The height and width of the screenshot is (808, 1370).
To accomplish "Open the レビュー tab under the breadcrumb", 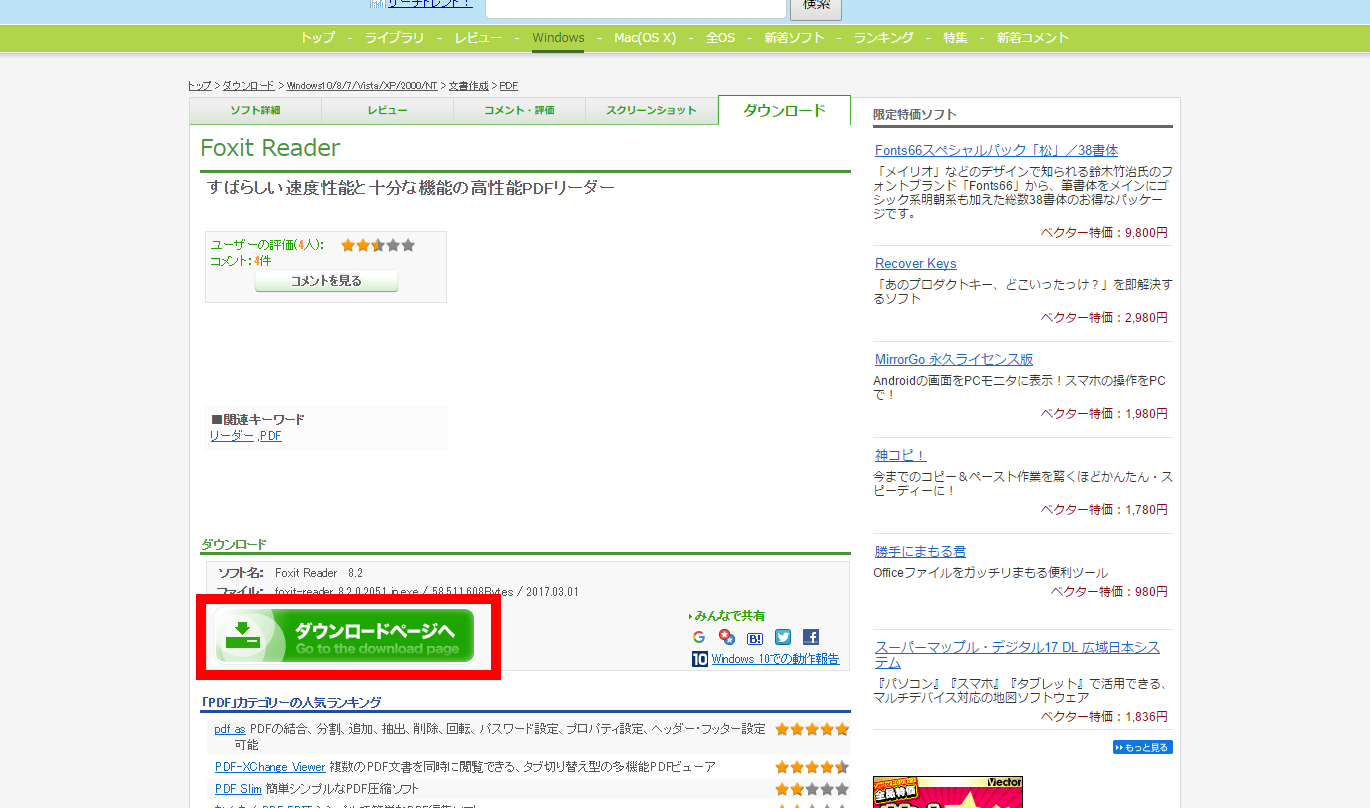I will (387, 111).
